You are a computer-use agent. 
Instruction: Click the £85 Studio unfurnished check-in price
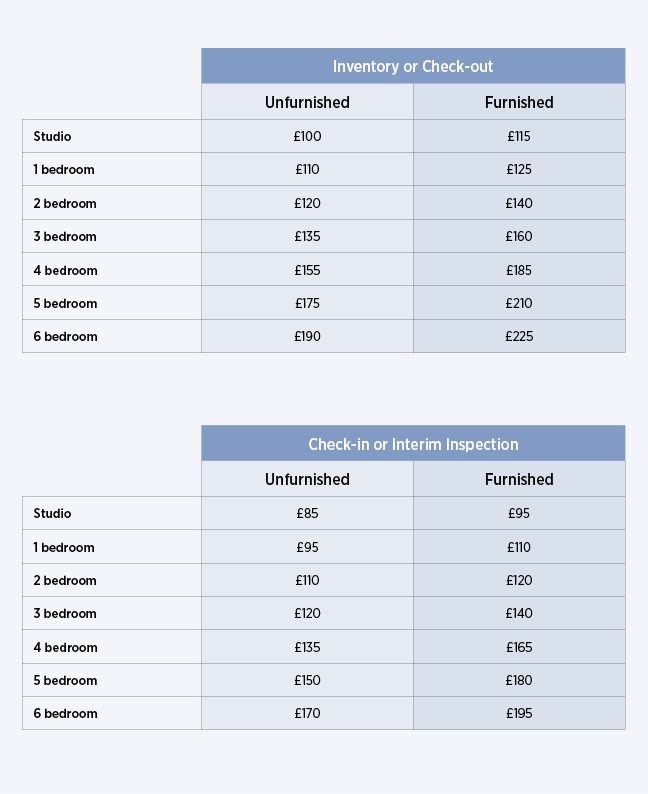coord(307,513)
